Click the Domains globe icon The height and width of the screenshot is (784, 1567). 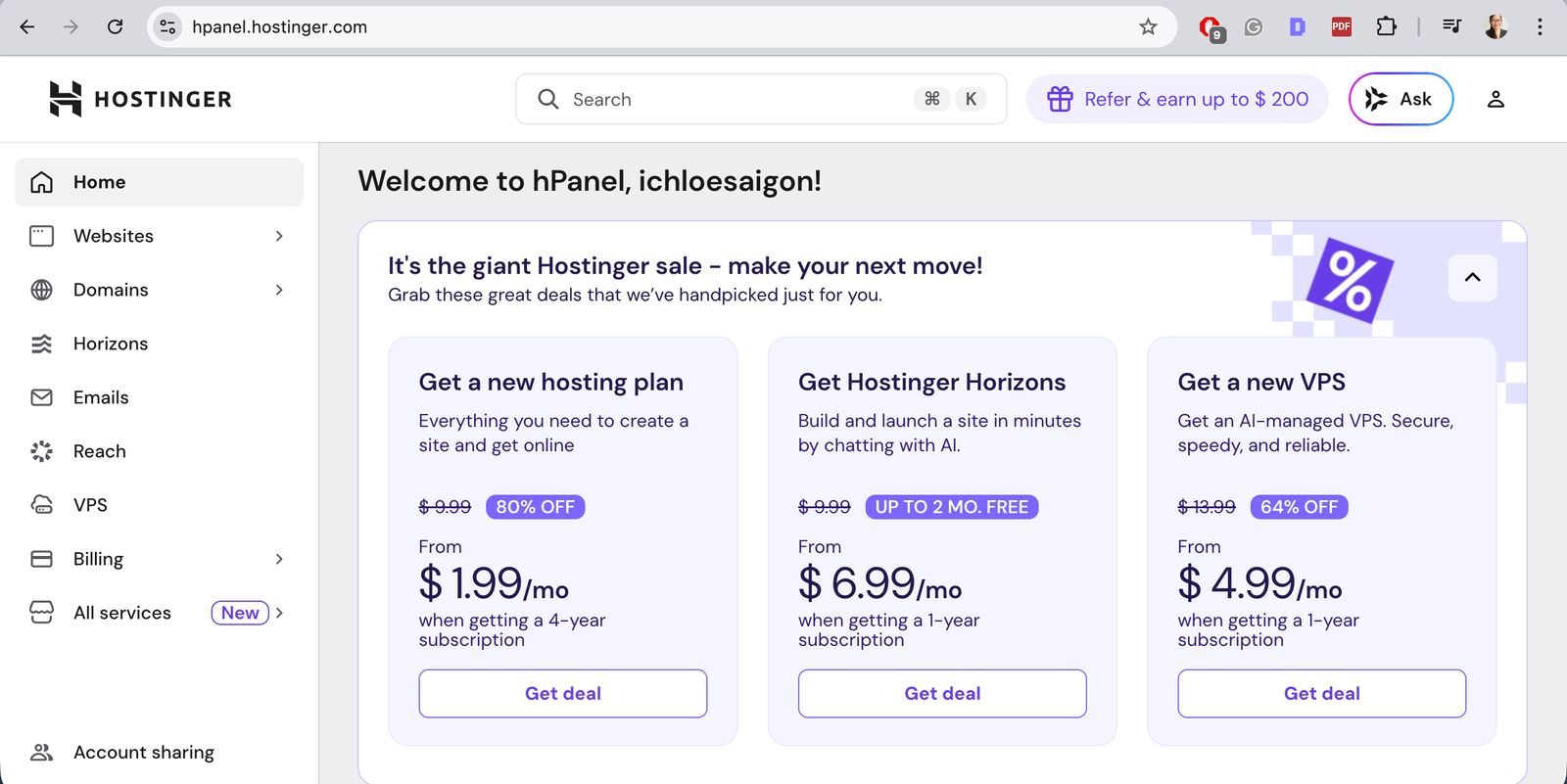click(x=41, y=290)
